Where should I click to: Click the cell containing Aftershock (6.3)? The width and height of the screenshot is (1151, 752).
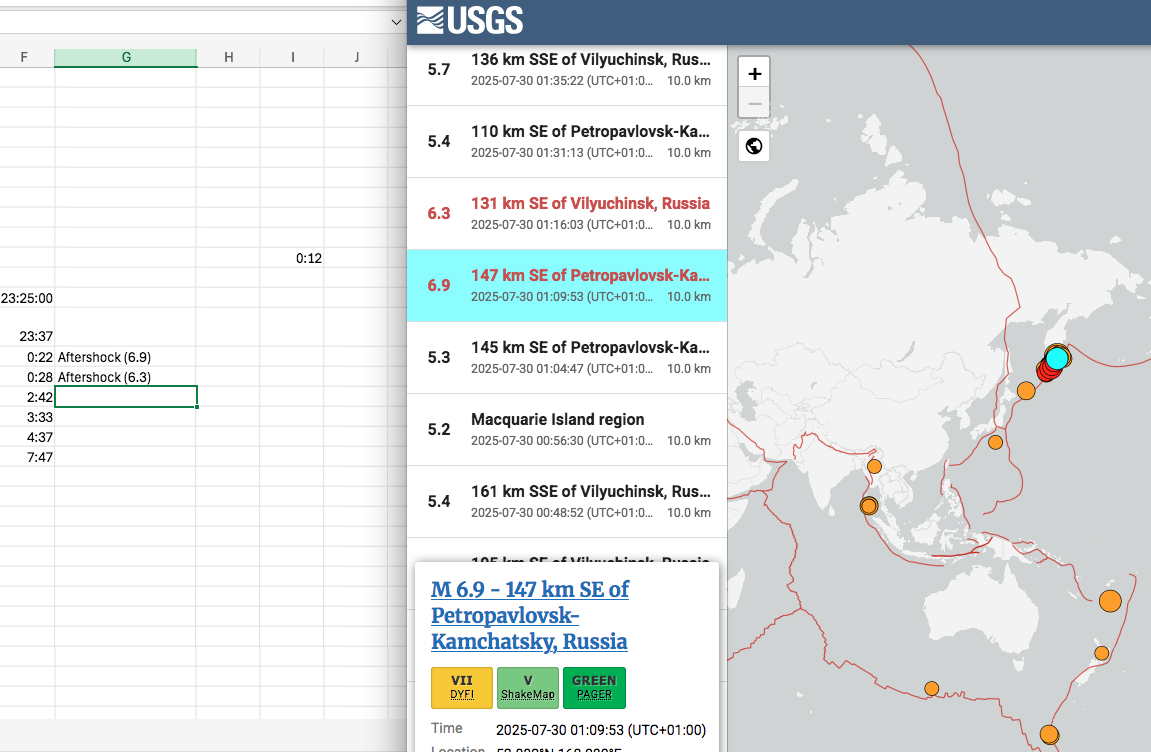pyautogui.click(x=125, y=377)
